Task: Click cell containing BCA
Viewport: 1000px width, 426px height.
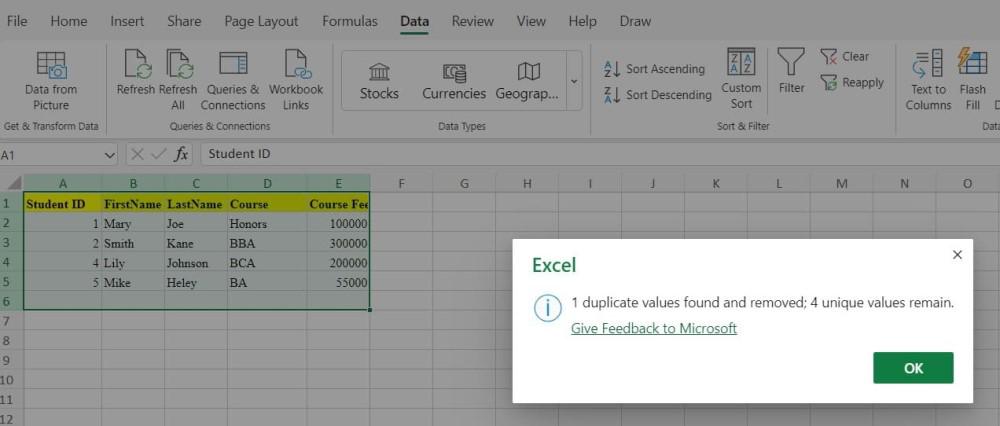Action: (x=267, y=263)
